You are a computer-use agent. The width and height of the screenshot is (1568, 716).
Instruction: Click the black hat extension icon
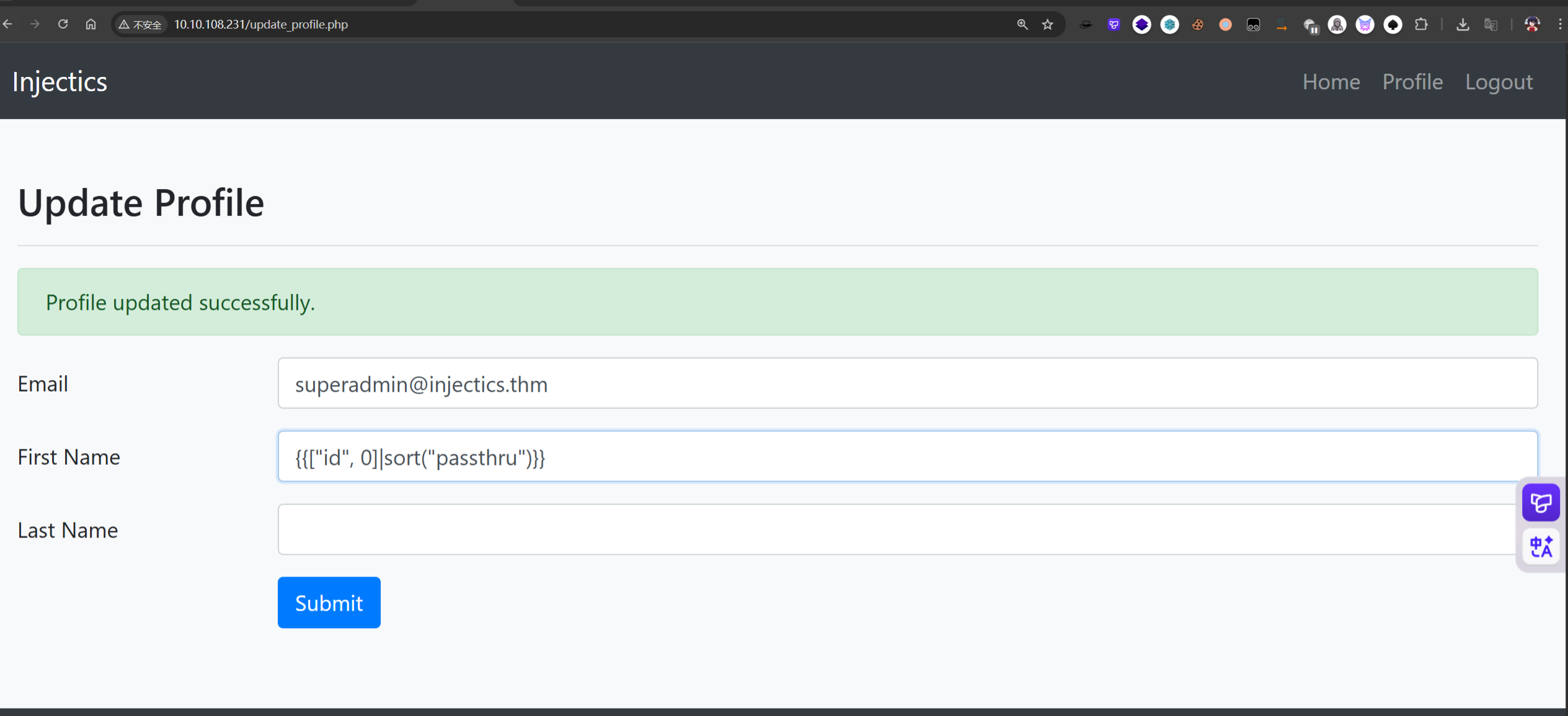point(1086,25)
